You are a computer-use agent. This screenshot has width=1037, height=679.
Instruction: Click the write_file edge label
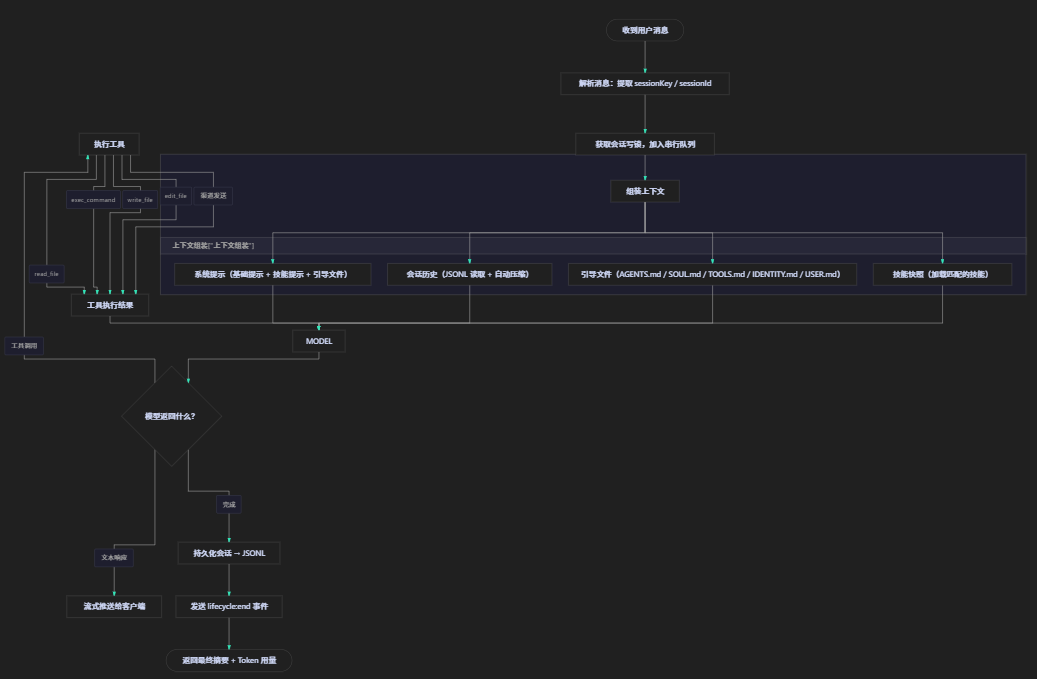click(x=140, y=200)
